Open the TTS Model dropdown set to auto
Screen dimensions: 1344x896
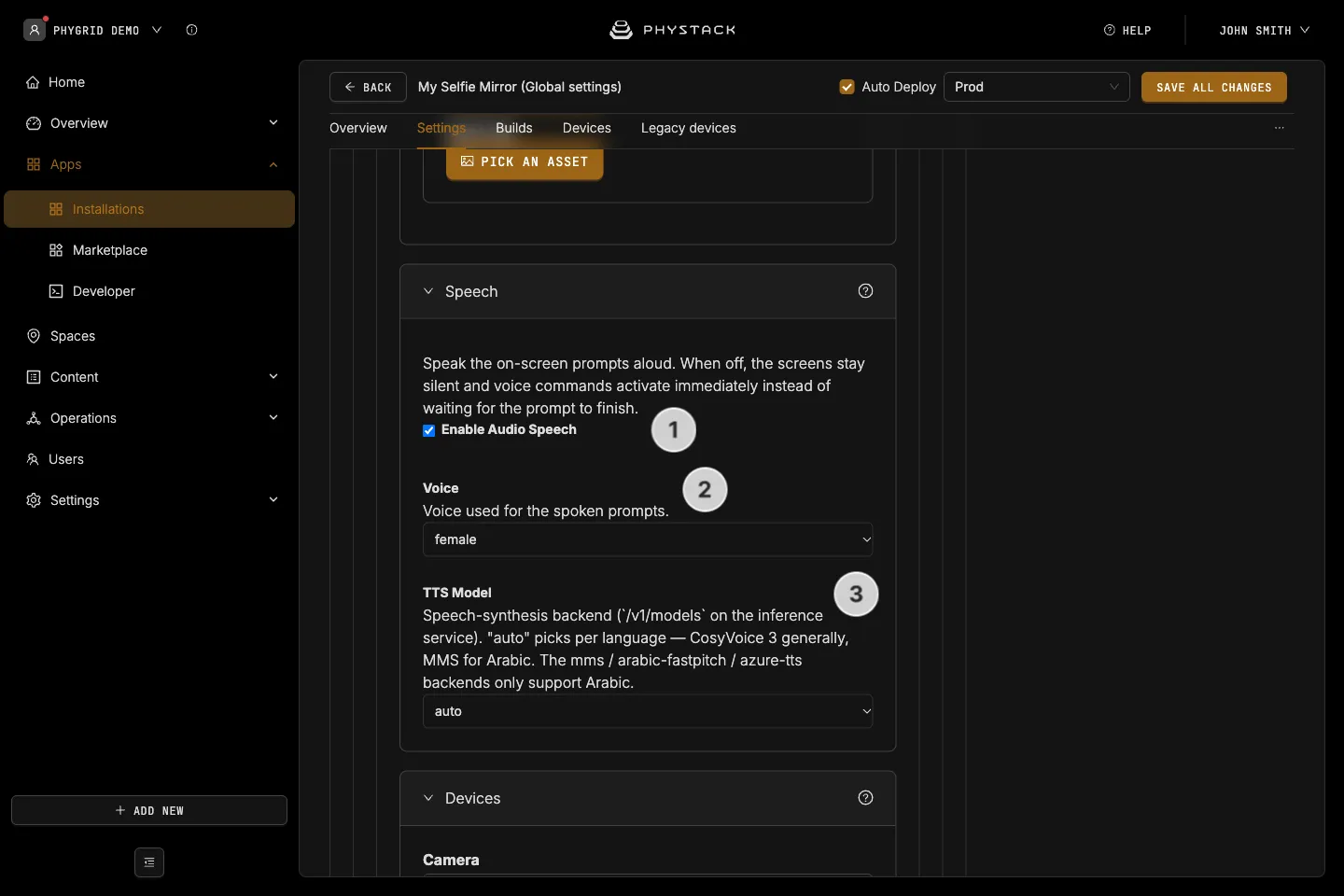(648, 711)
